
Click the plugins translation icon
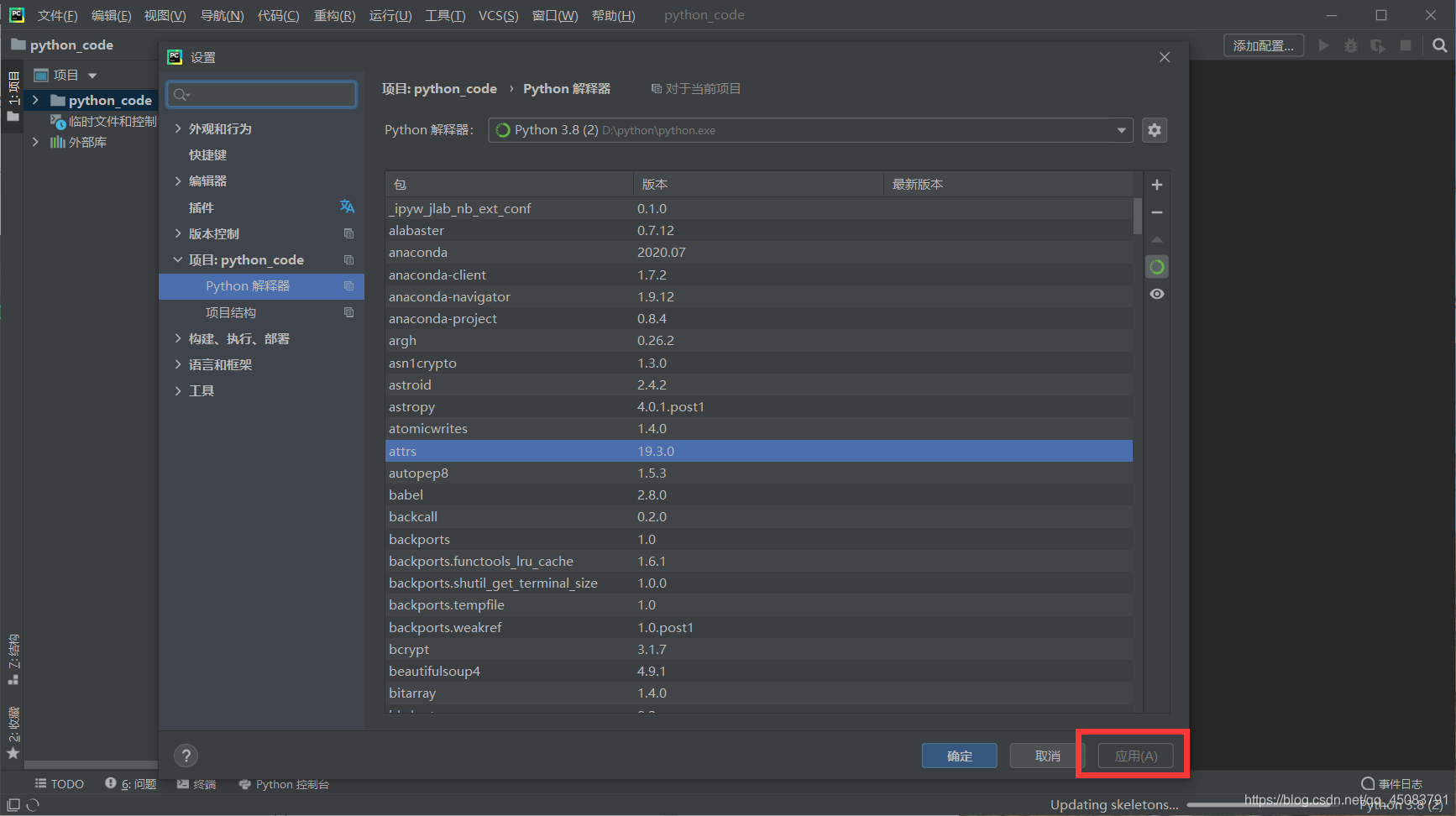[x=347, y=207]
